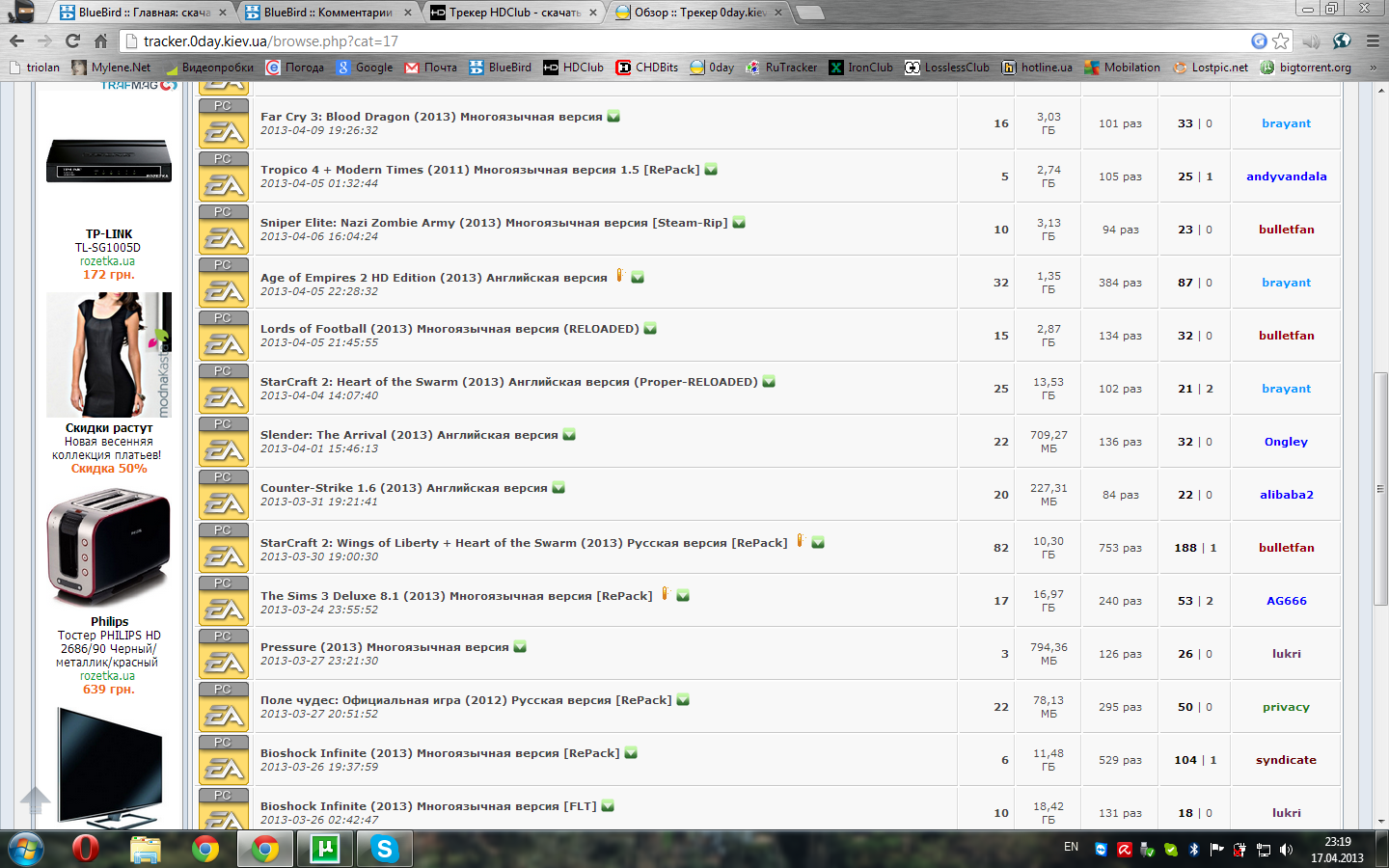Image resolution: width=1389 pixels, height=868 pixels.
Task: View uploader alibaba2 profile
Action: click(1286, 495)
